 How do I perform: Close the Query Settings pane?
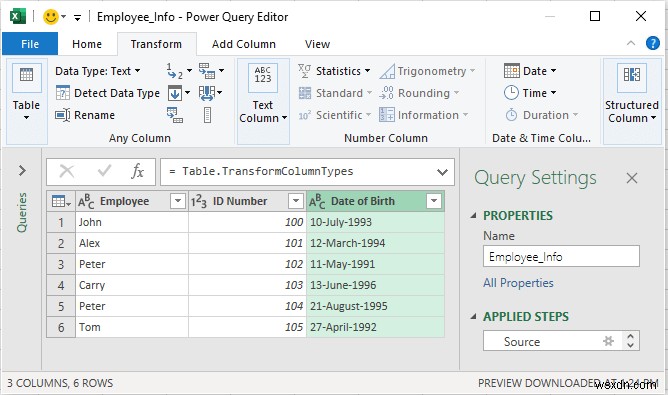[x=632, y=178]
